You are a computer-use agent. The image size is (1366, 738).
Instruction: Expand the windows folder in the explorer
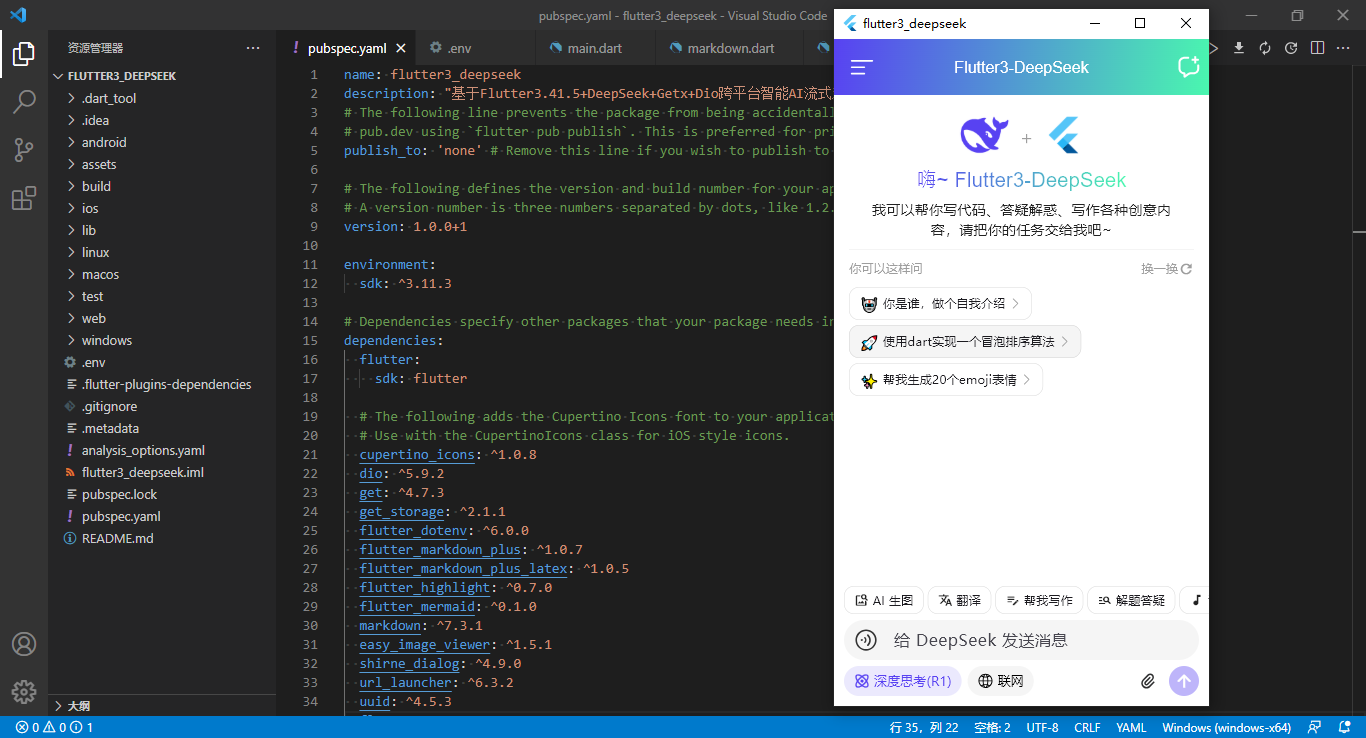162,340
